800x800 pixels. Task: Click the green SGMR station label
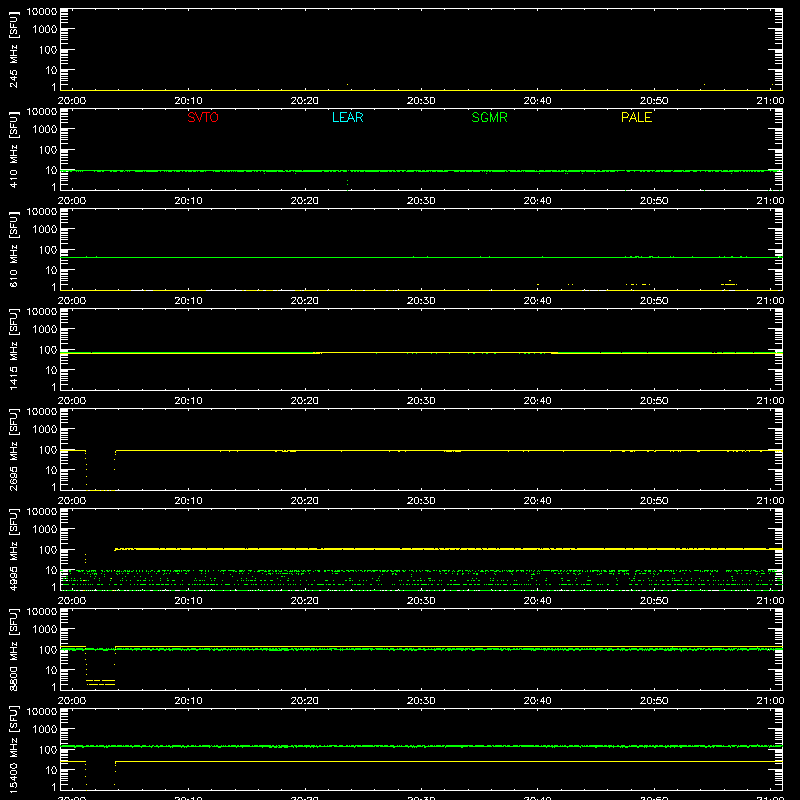coord(489,117)
